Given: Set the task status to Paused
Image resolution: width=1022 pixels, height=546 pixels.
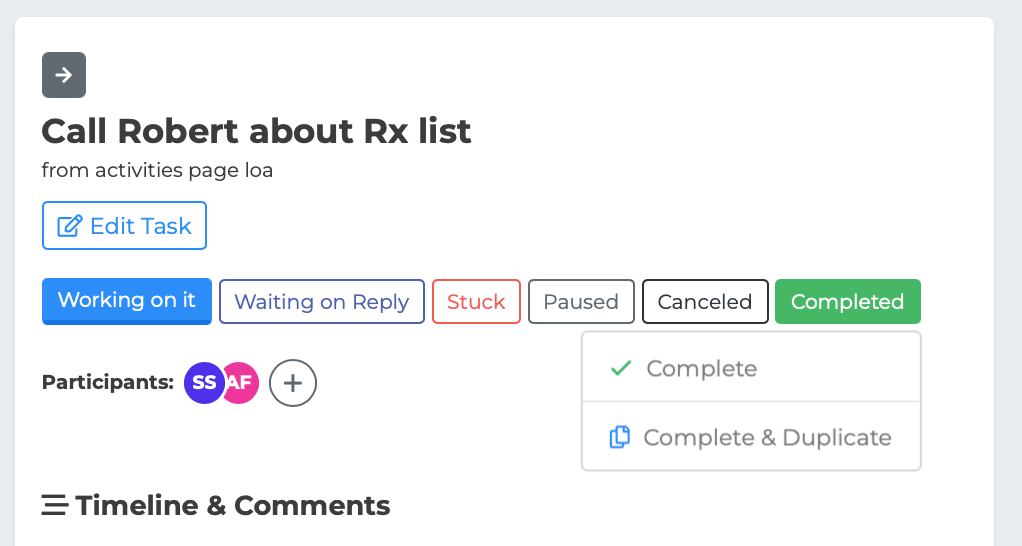Looking at the screenshot, I should click(581, 302).
